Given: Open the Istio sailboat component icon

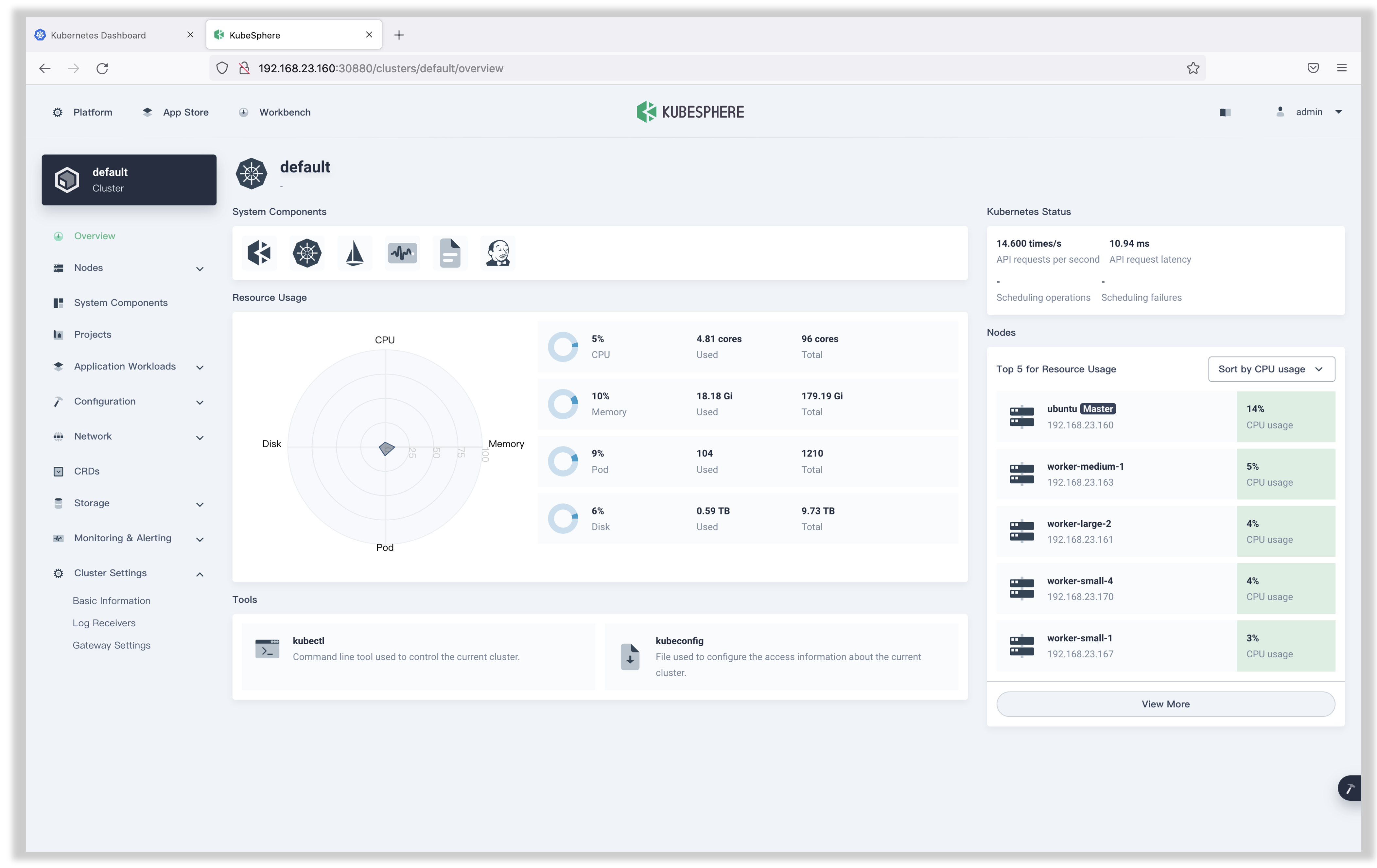Looking at the screenshot, I should tap(355, 253).
